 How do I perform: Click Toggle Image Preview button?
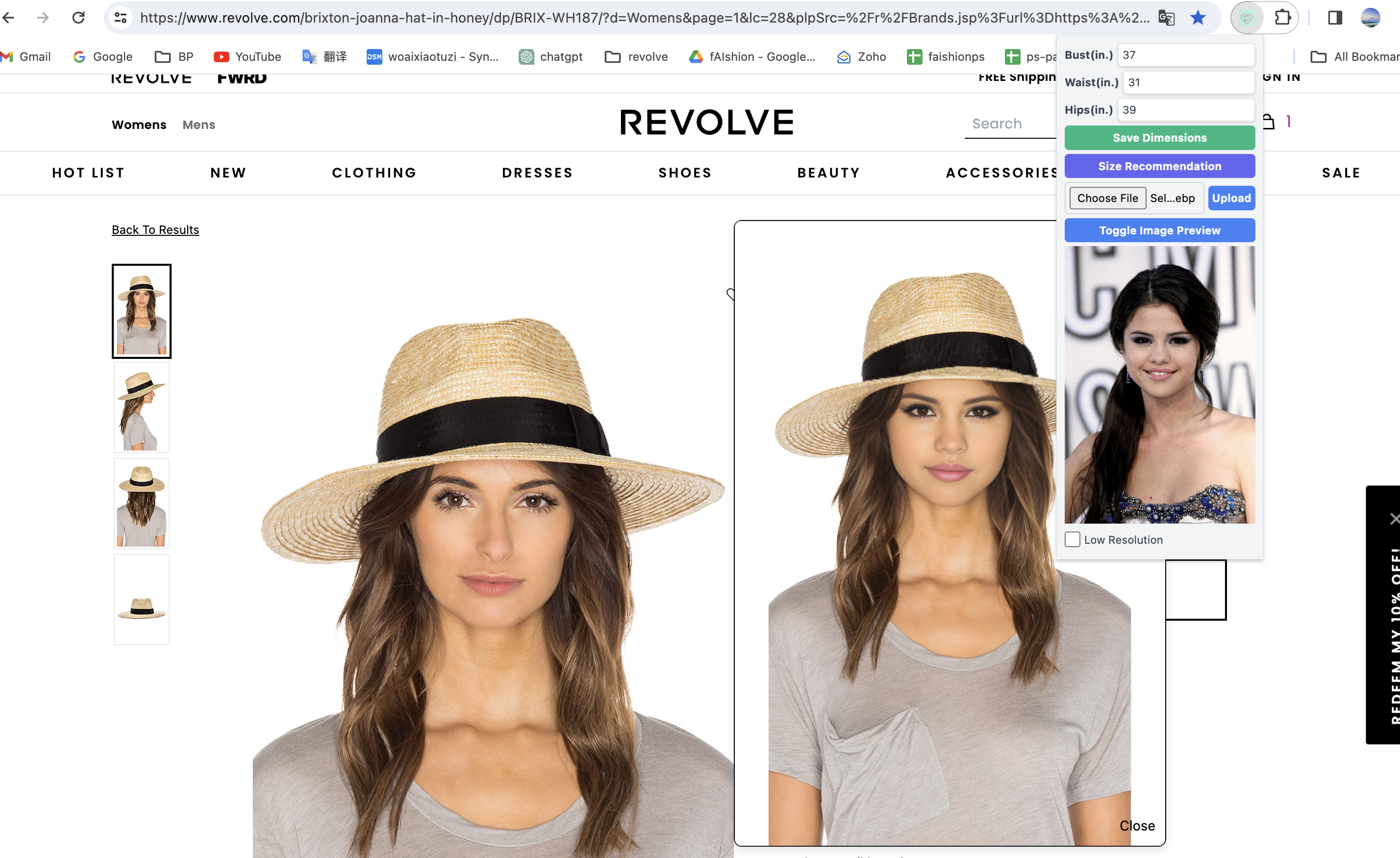click(1159, 230)
